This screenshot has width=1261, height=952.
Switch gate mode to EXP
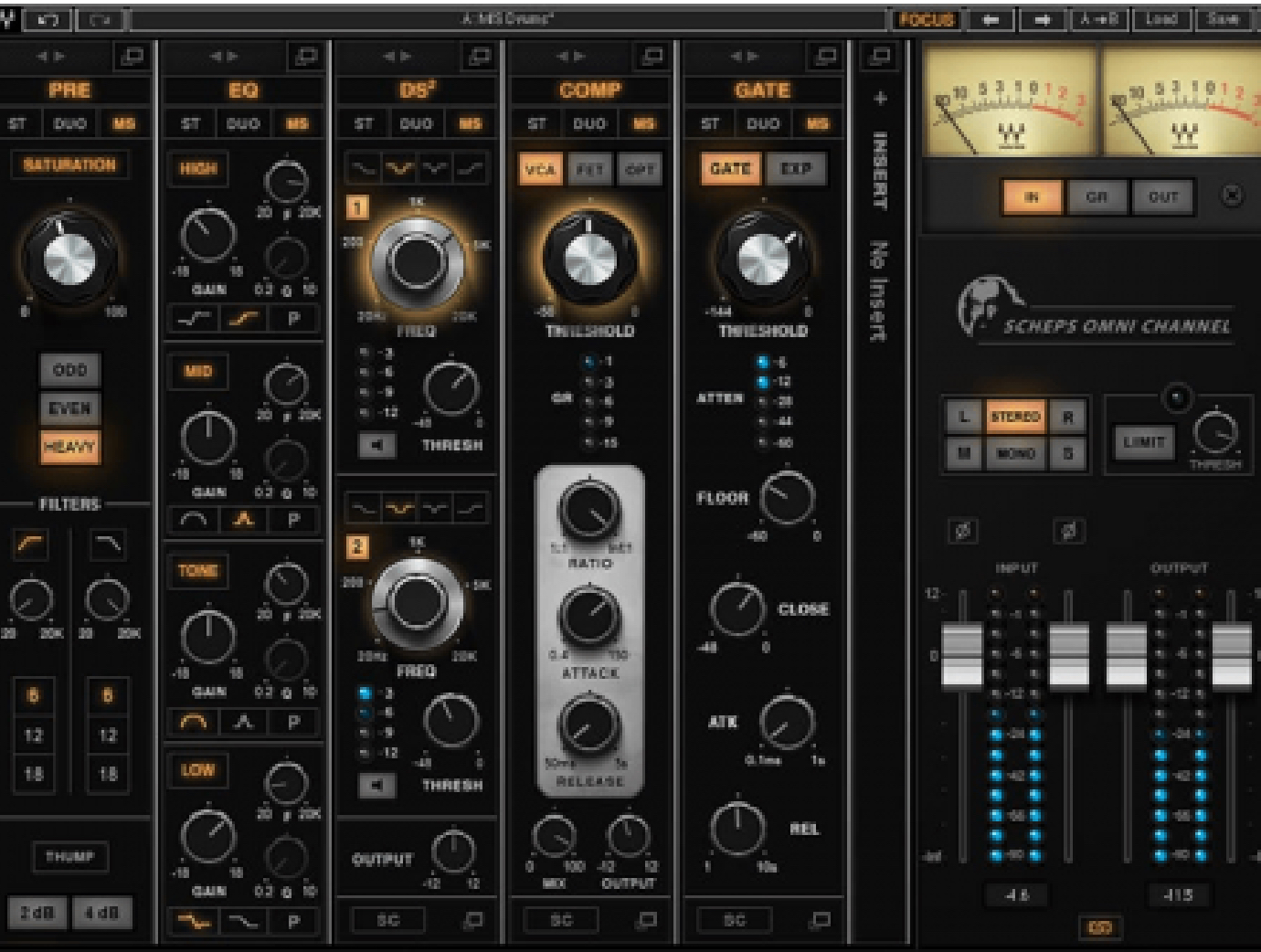(x=795, y=169)
